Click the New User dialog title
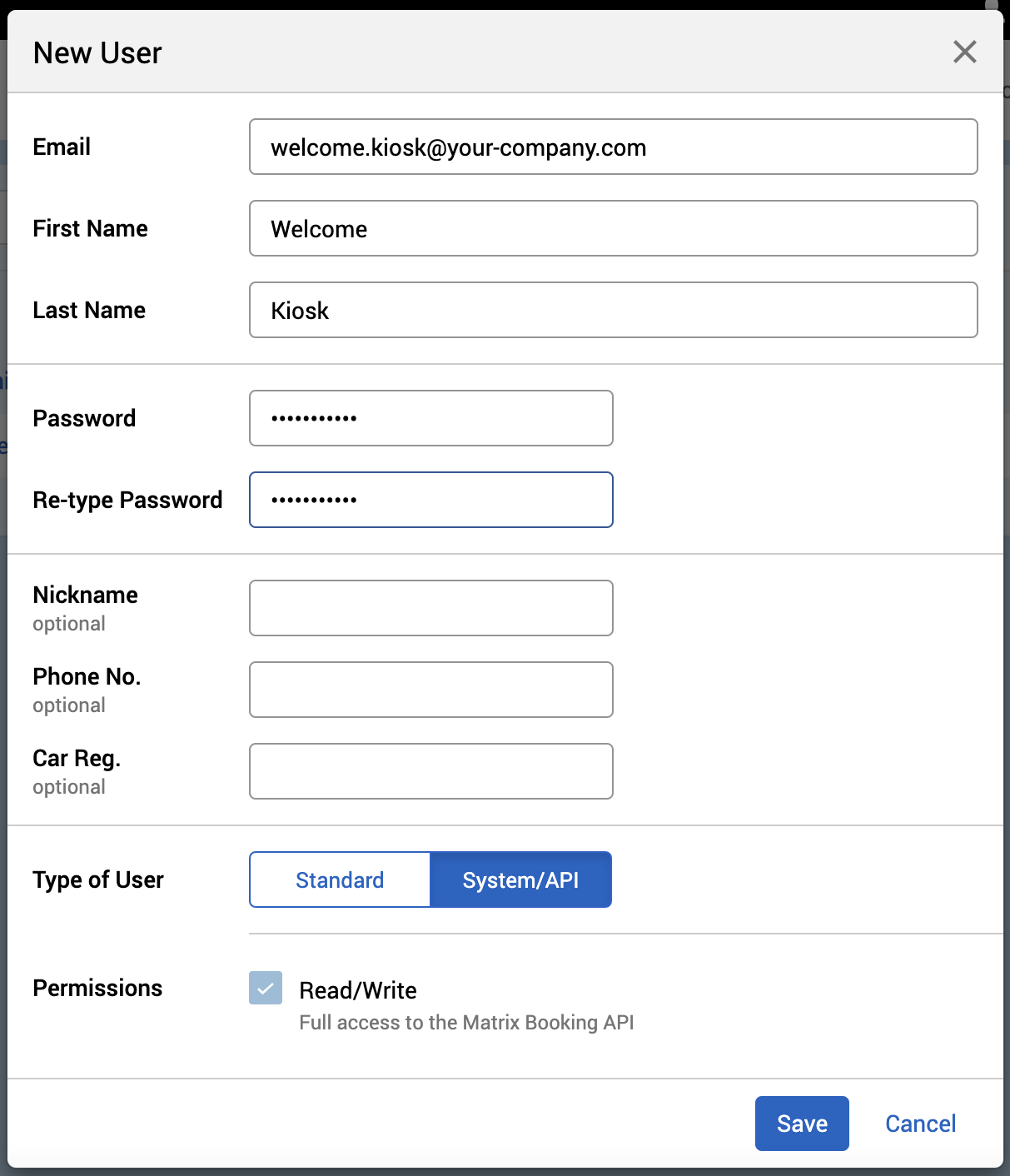 tap(97, 53)
